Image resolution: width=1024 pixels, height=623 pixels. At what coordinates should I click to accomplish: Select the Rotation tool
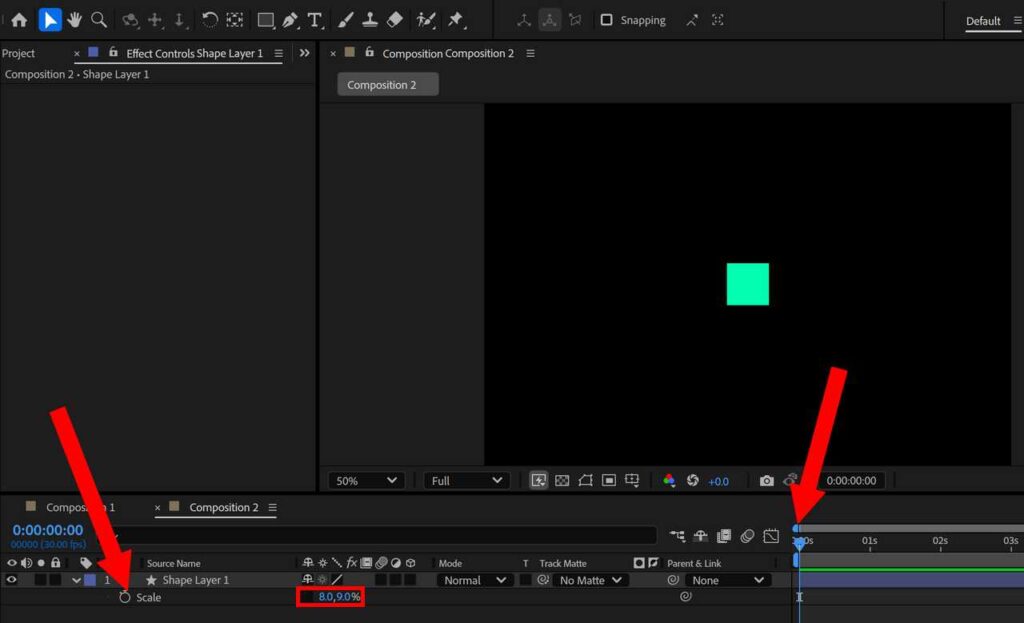[x=209, y=20]
